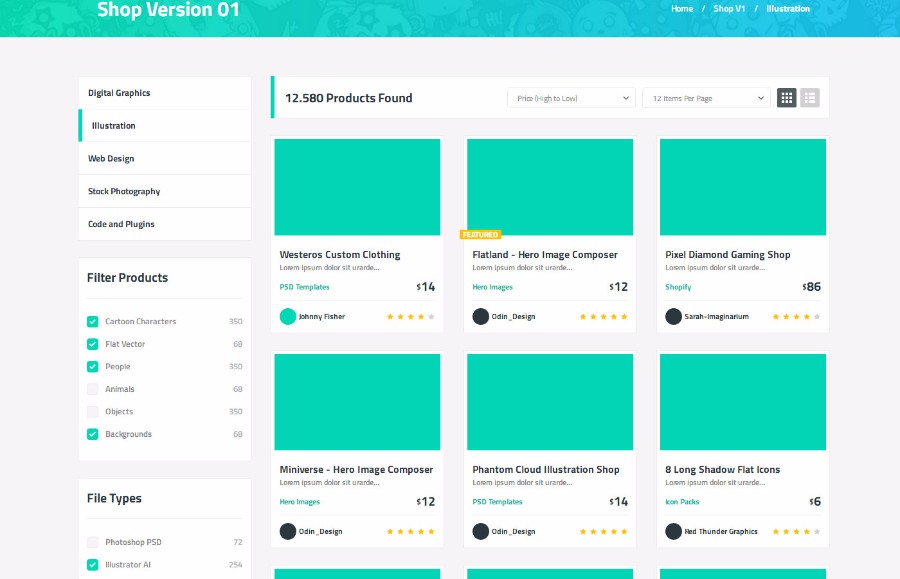The width and height of the screenshot is (900, 579).
Task: Click Johnny Fisher's avatar
Action: pos(288,316)
